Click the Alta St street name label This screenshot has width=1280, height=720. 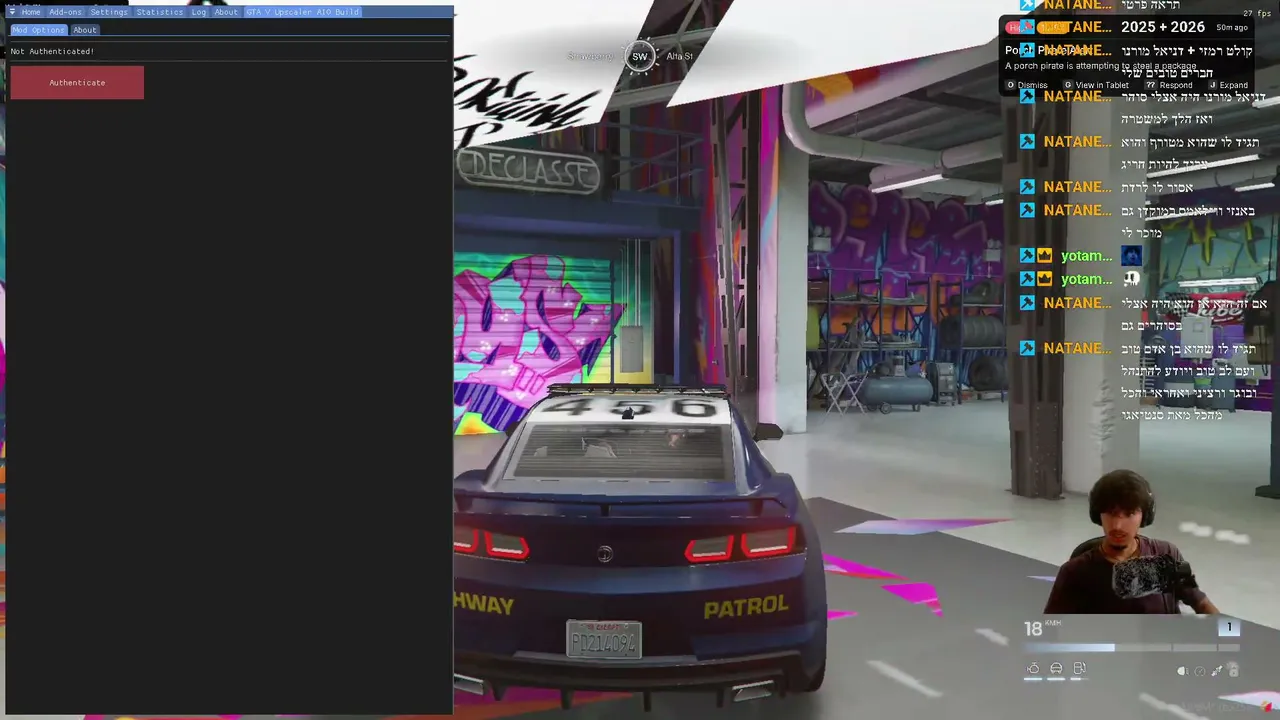click(x=680, y=56)
